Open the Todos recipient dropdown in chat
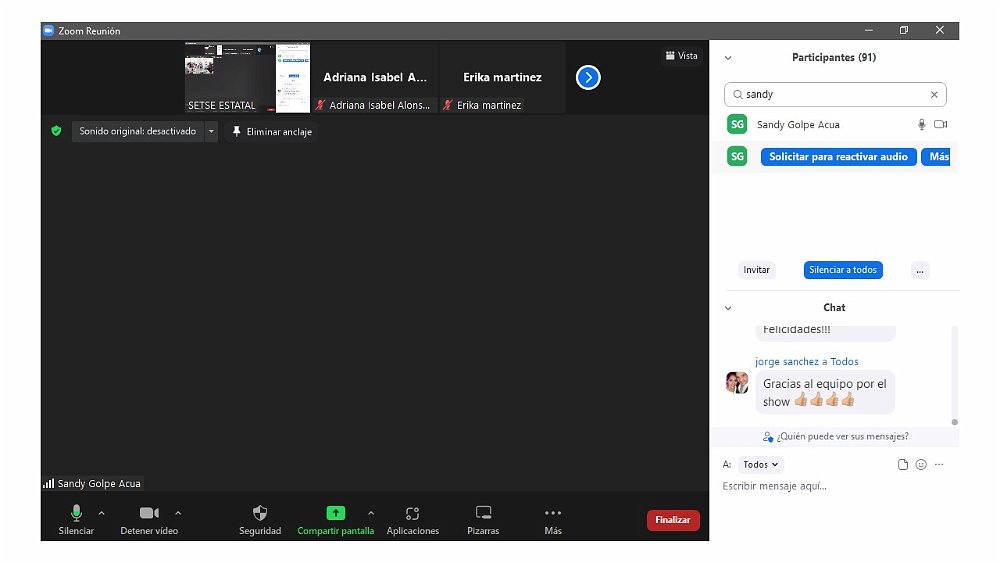 (x=761, y=465)
